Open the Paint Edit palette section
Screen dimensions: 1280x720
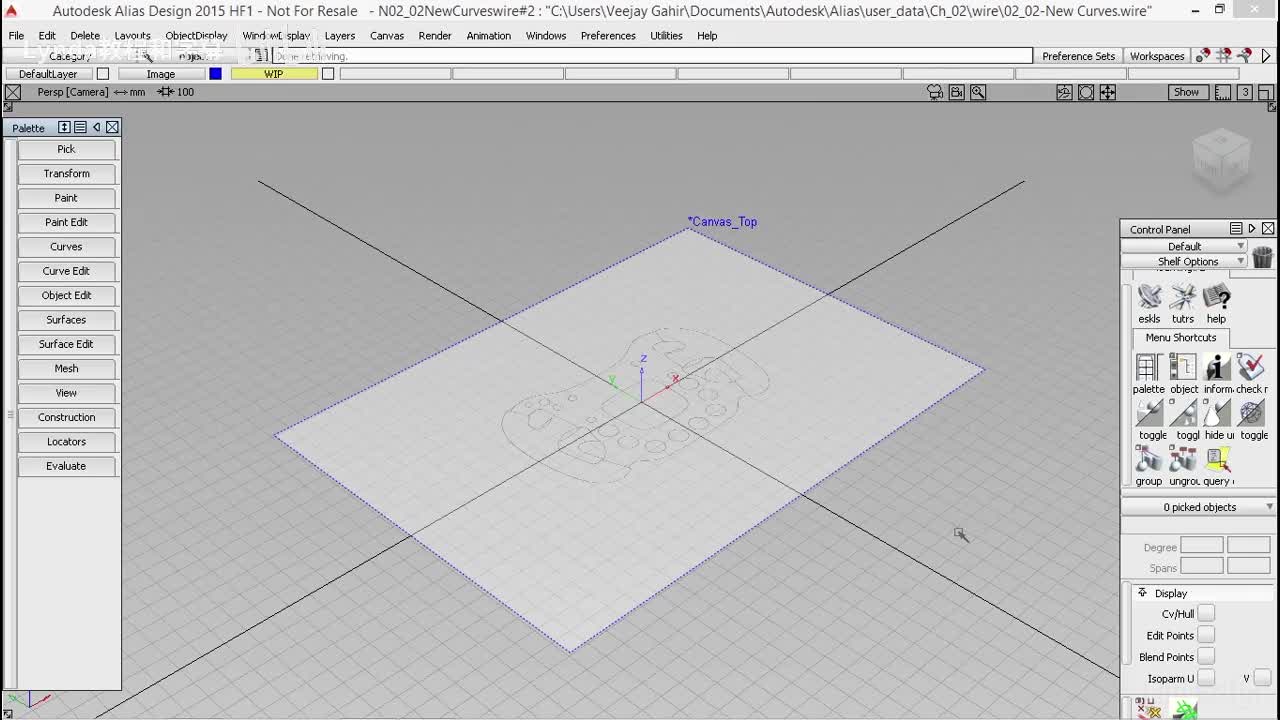[x=67, y=222]
